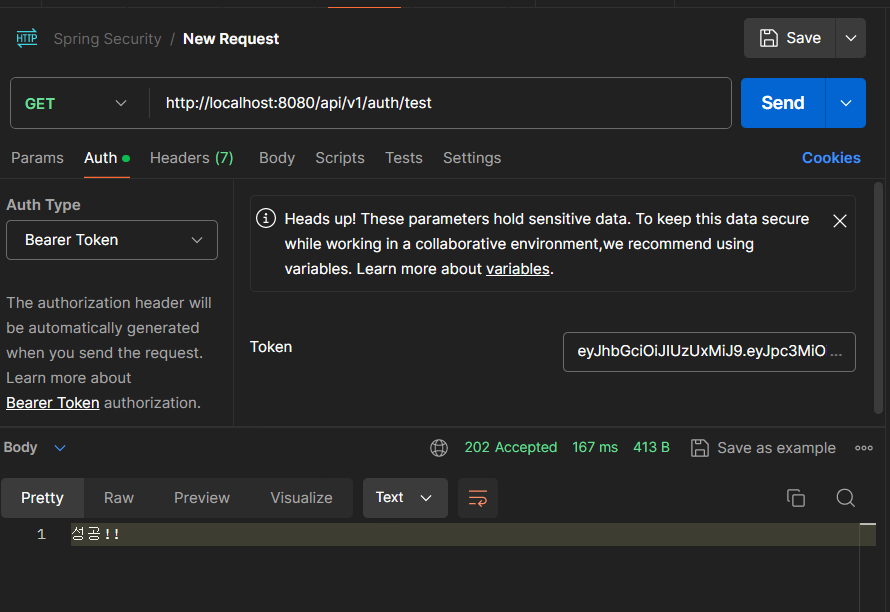
Task: Open the Cookies link
Action: pos(831,158)
